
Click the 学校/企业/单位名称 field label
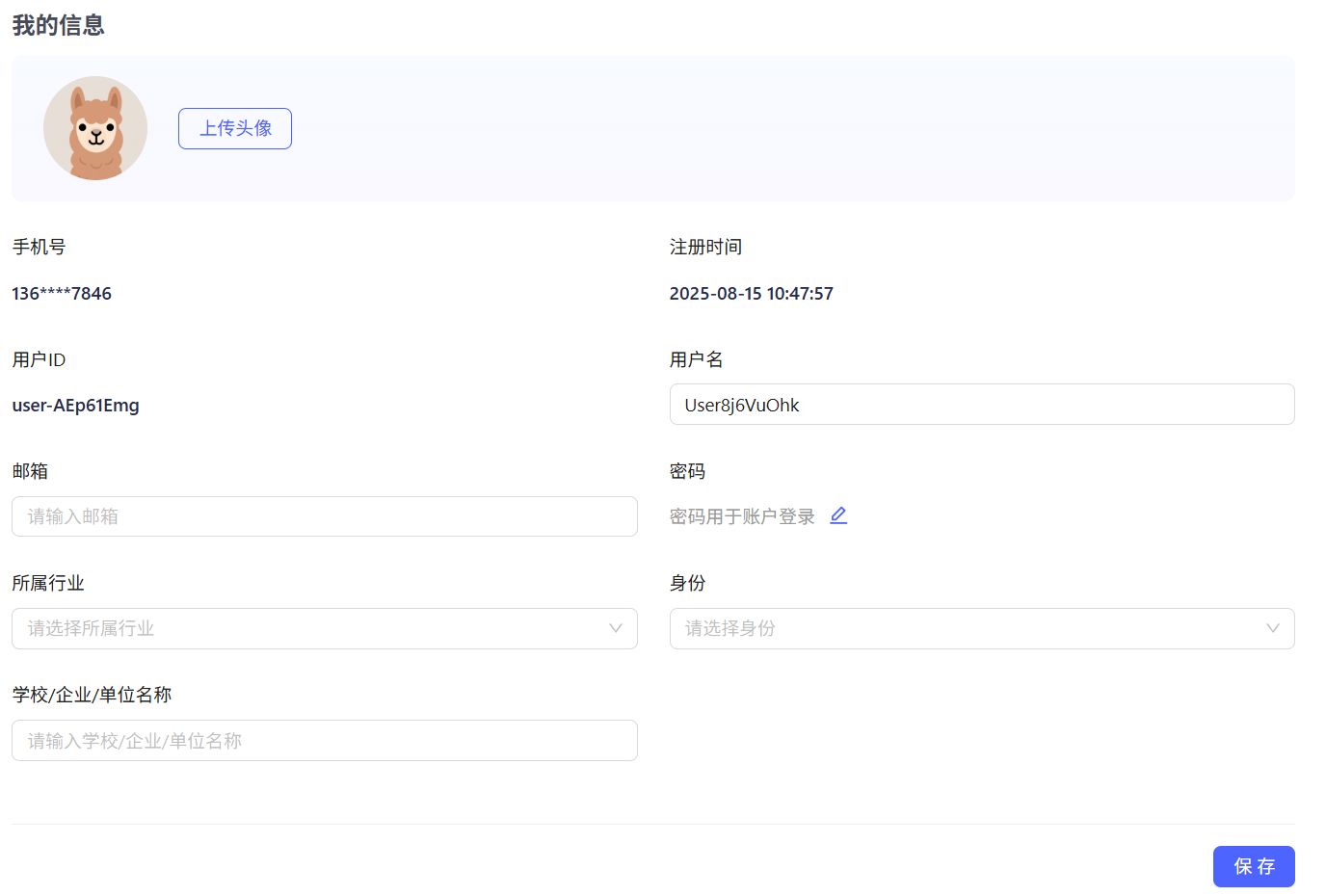pos(92,695)
